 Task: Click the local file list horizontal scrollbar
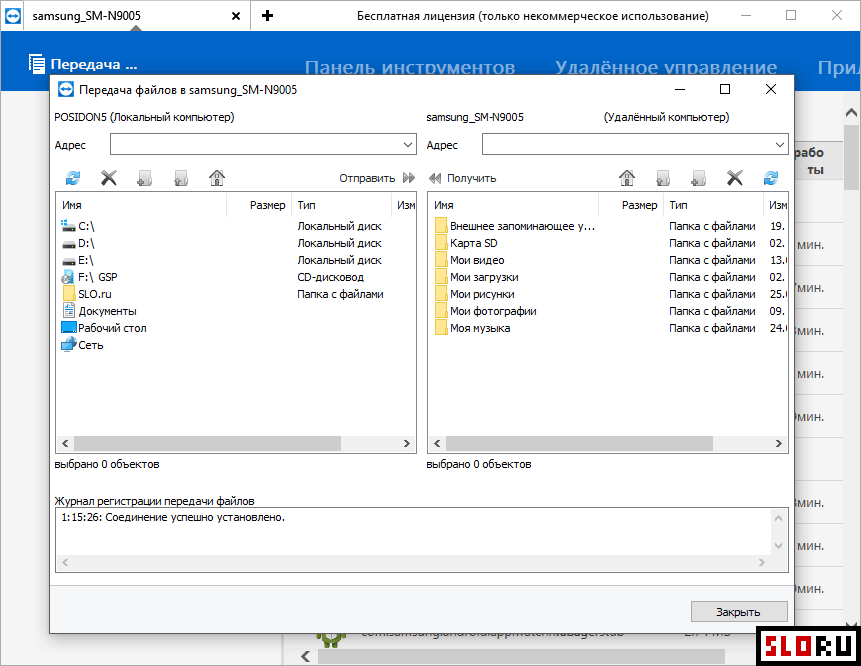(208, 443)
